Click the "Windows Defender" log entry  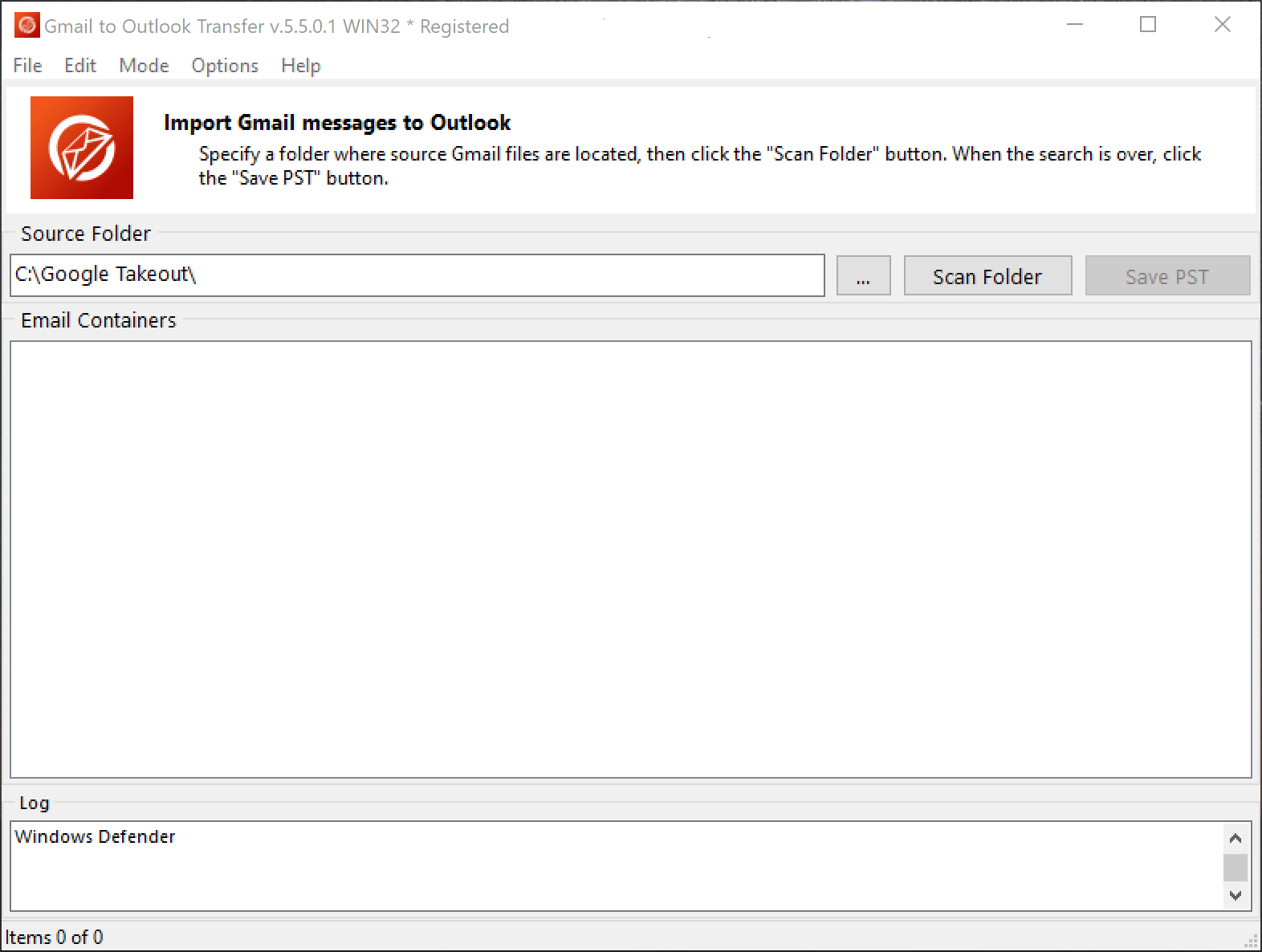click(95, 836)
